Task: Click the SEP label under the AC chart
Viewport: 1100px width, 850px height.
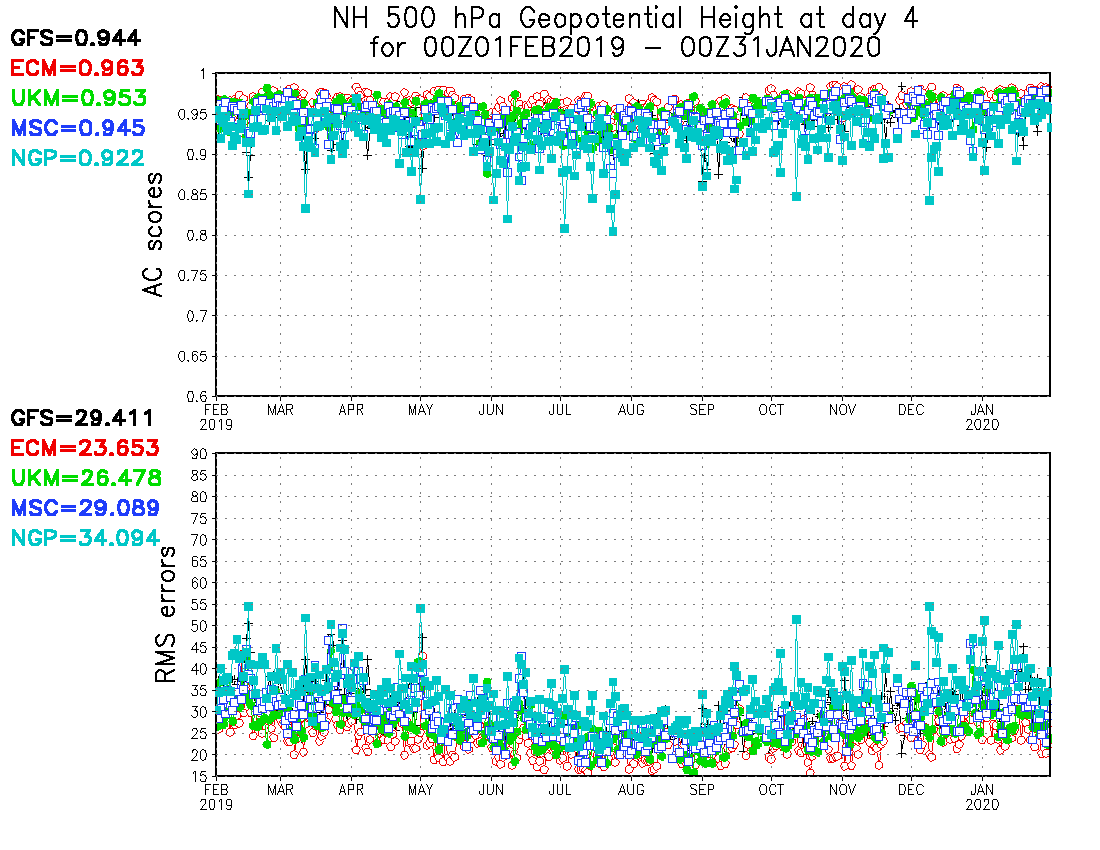Action: pos(702,410)
